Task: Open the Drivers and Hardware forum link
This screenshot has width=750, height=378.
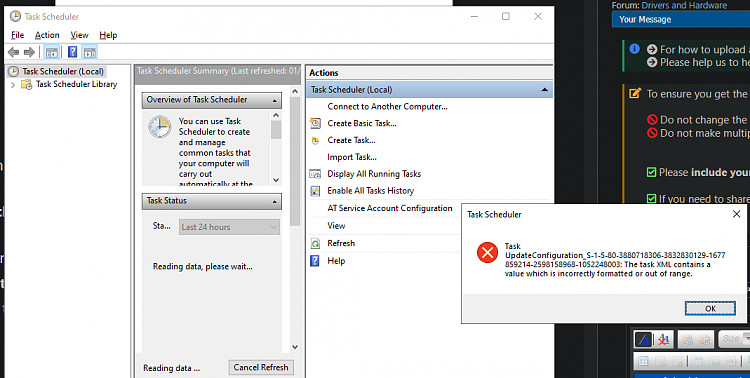Action: pos(684,5)
